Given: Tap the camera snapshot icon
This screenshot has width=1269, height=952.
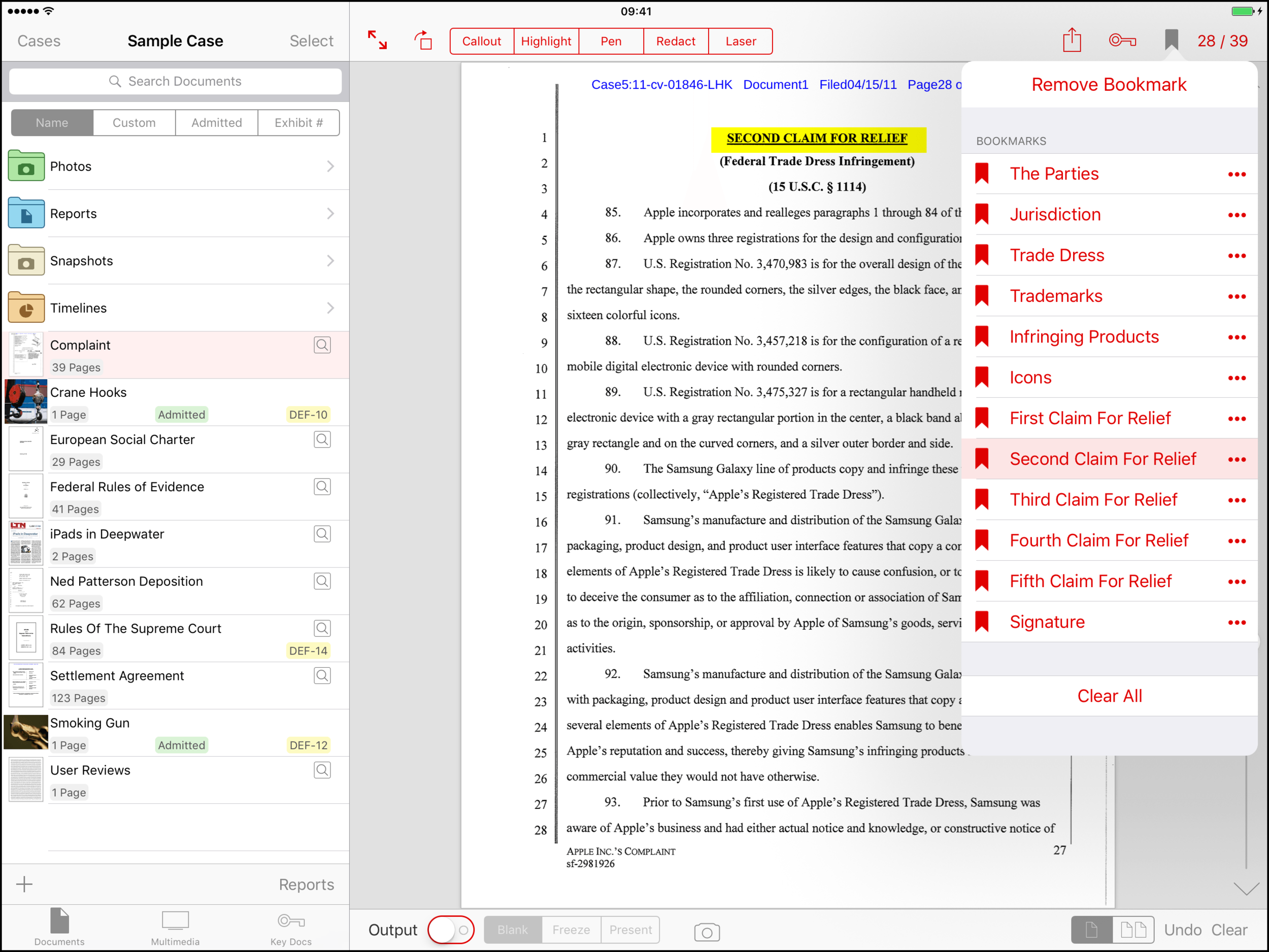Looking at the screenshot, I should coord(707,932).
